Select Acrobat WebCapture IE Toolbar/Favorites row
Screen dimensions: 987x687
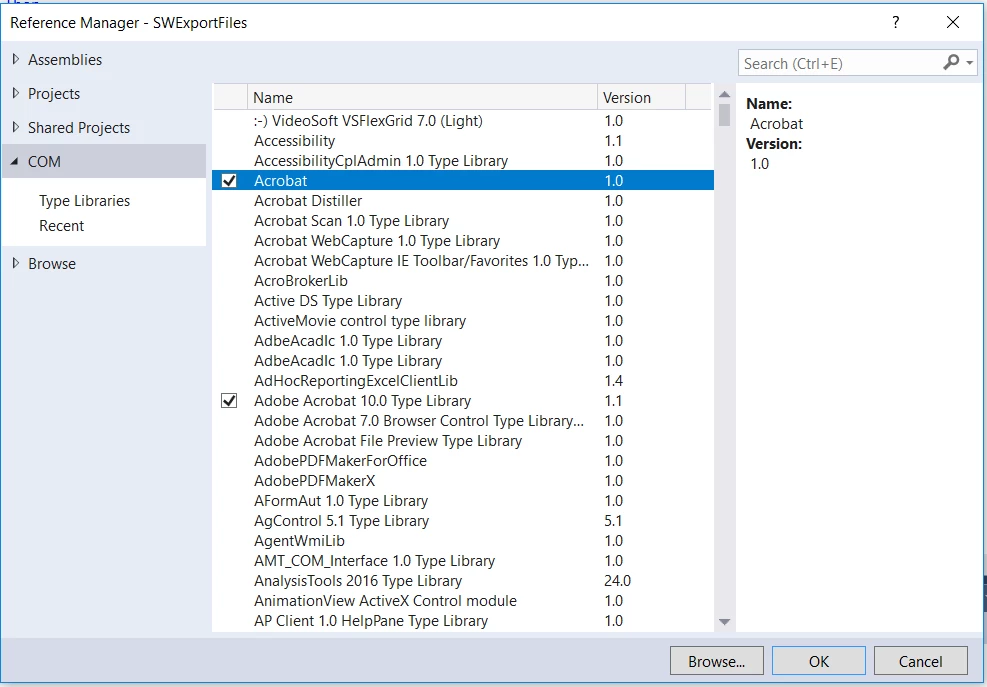tap(463, 261)
